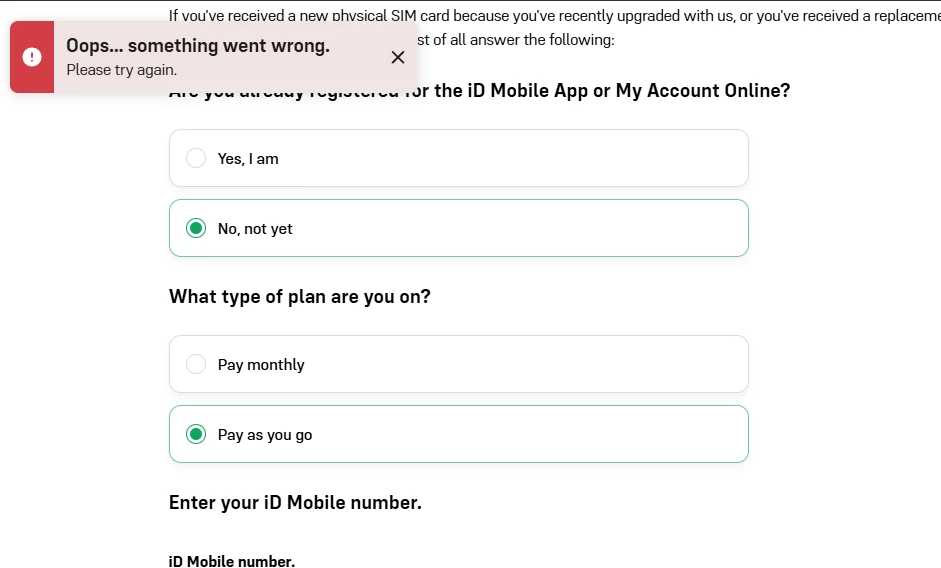Viewport: 941px width, 568px height.
Task: Click the bold "iD Mobile number." field label
Action: coord(231,561)
